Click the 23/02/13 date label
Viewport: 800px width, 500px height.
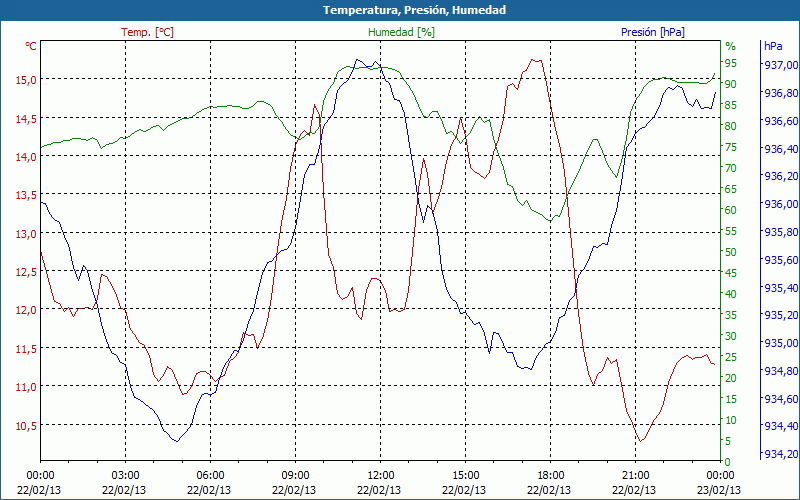[x=719, y=490]
